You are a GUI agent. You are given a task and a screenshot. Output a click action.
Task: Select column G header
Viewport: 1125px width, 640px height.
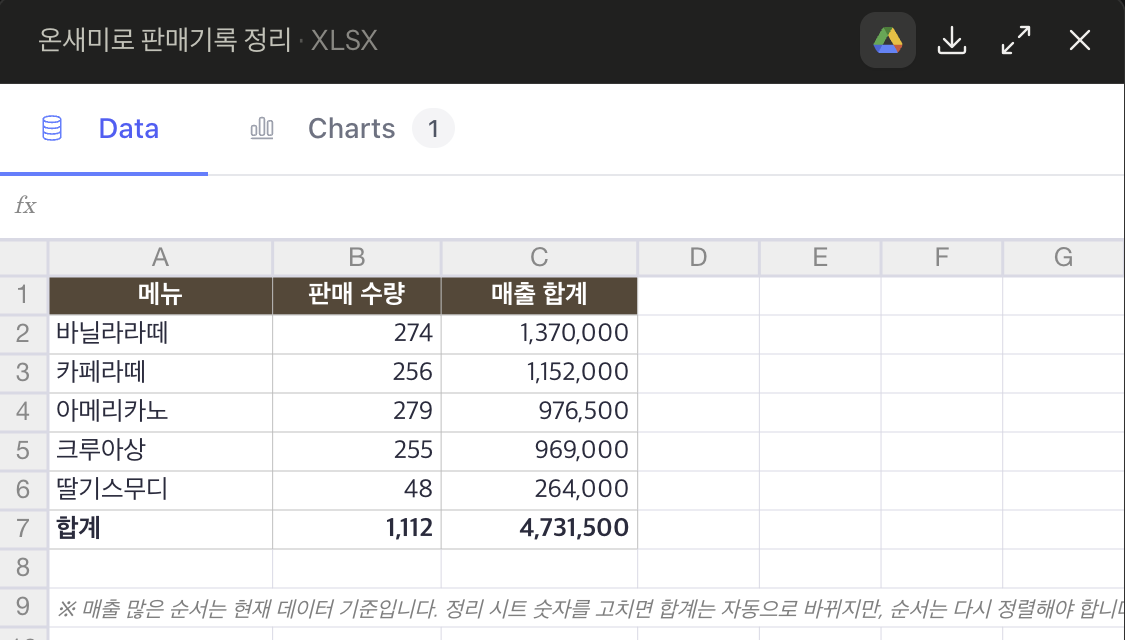(1063, 257)
